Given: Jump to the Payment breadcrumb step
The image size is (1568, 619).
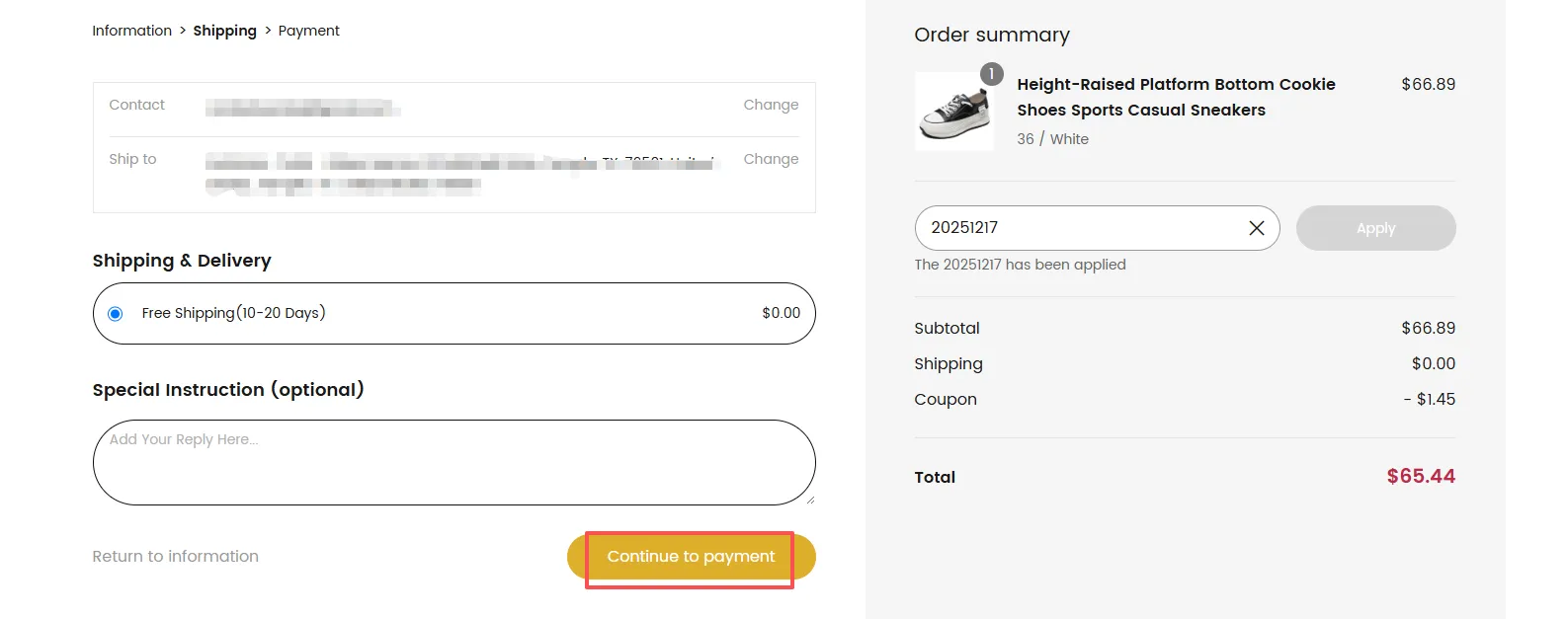Looking at the screenshot, I should point(308,31).
